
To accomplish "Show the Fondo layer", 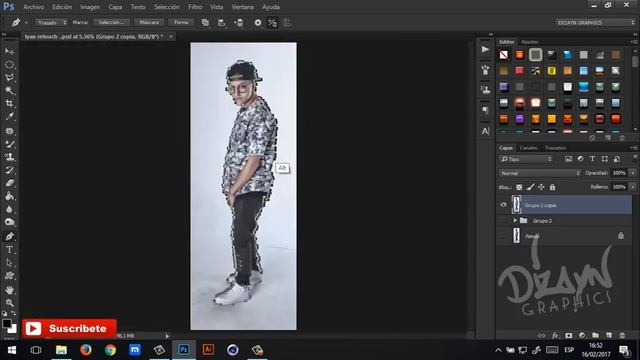I will (503, 236).
